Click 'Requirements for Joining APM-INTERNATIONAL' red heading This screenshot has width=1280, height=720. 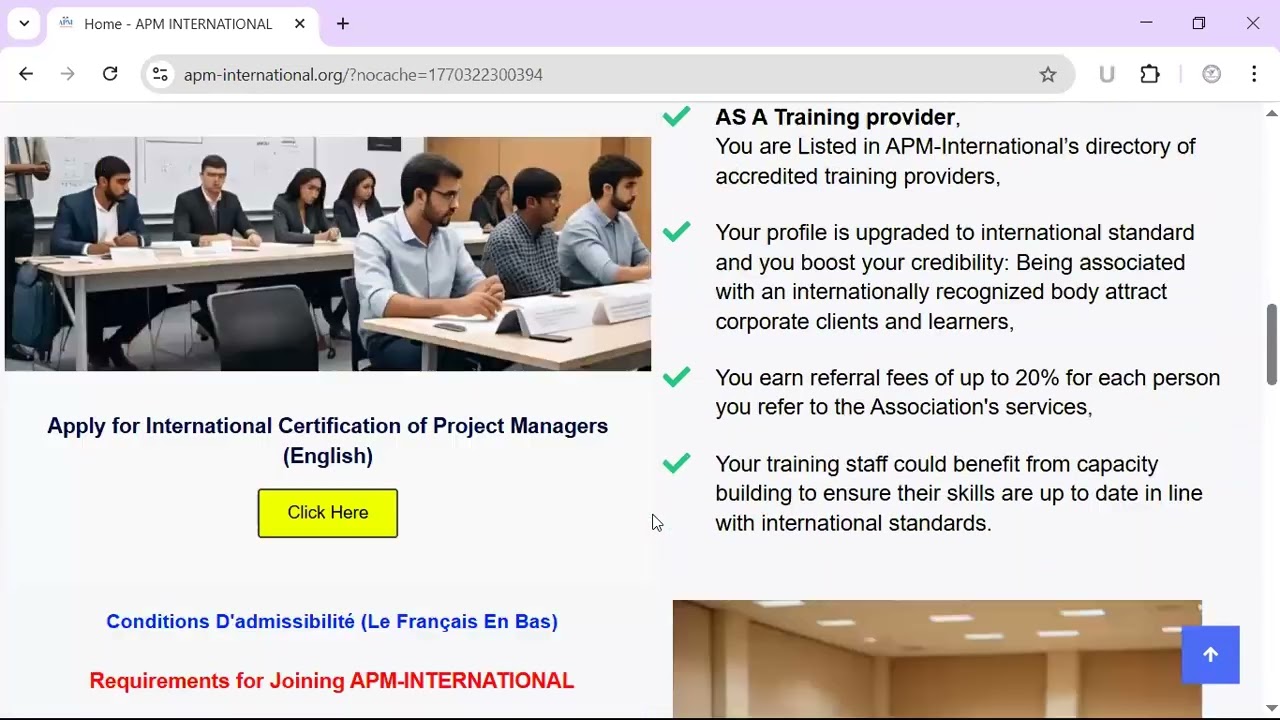pyautogui.click(x=332, y=681)
